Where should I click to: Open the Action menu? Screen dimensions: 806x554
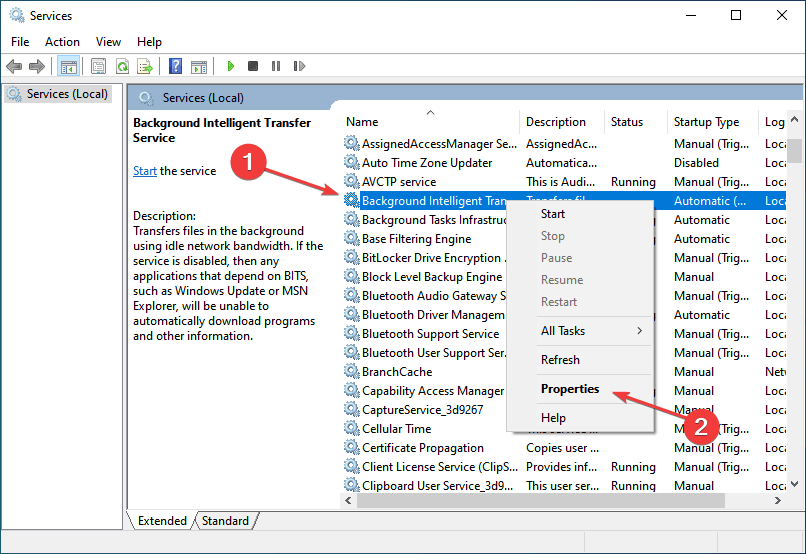click(x=62, y=42)
